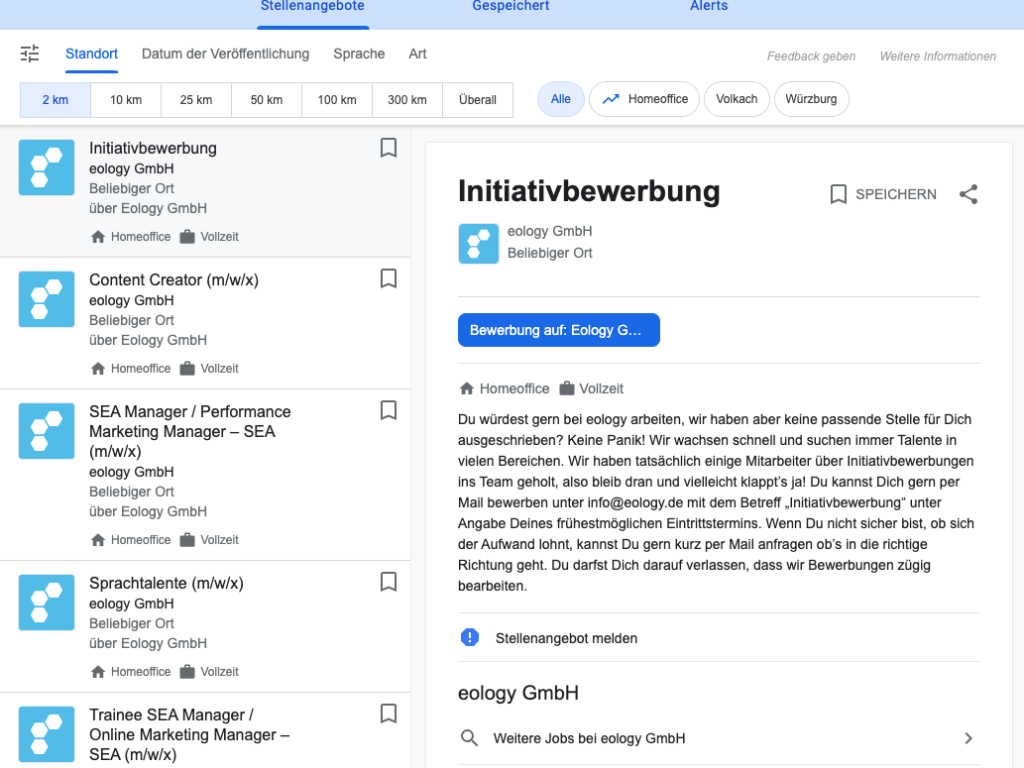Select the Art filter tab
The height and width of the screenshot is (768, 1024).
point(417,54)
